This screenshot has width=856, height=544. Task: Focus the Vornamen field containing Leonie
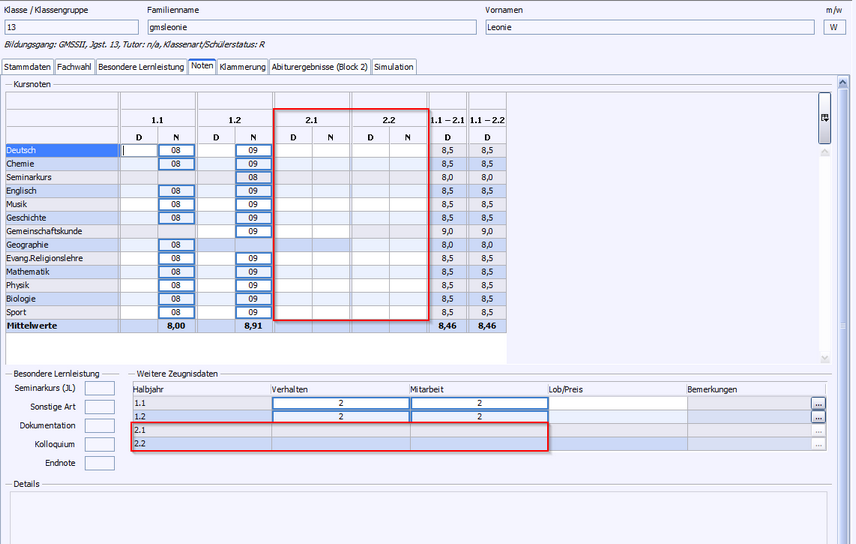(649, 27)
